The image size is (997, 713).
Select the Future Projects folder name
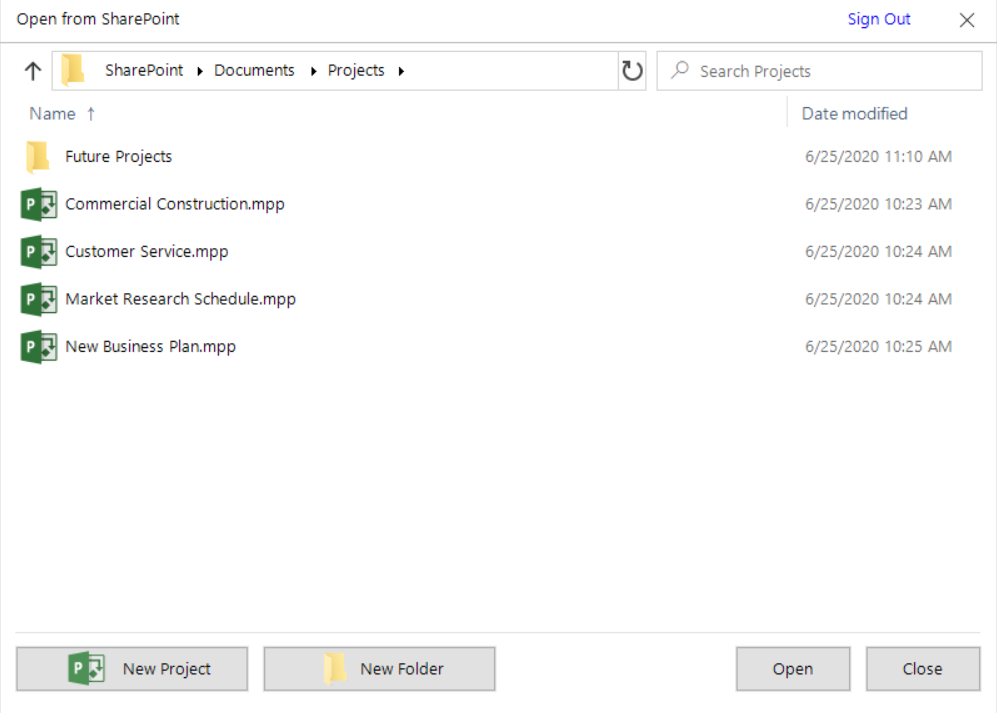pyautogui.click(x=118, y=156)
